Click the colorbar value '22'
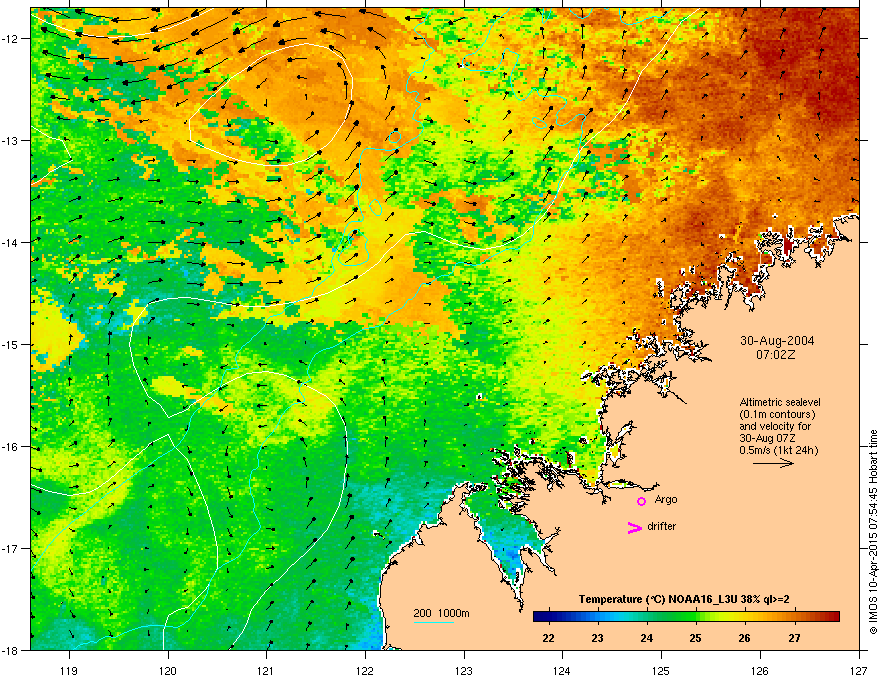Viewport: 880px width, 680px height. [x=548, y=638]
